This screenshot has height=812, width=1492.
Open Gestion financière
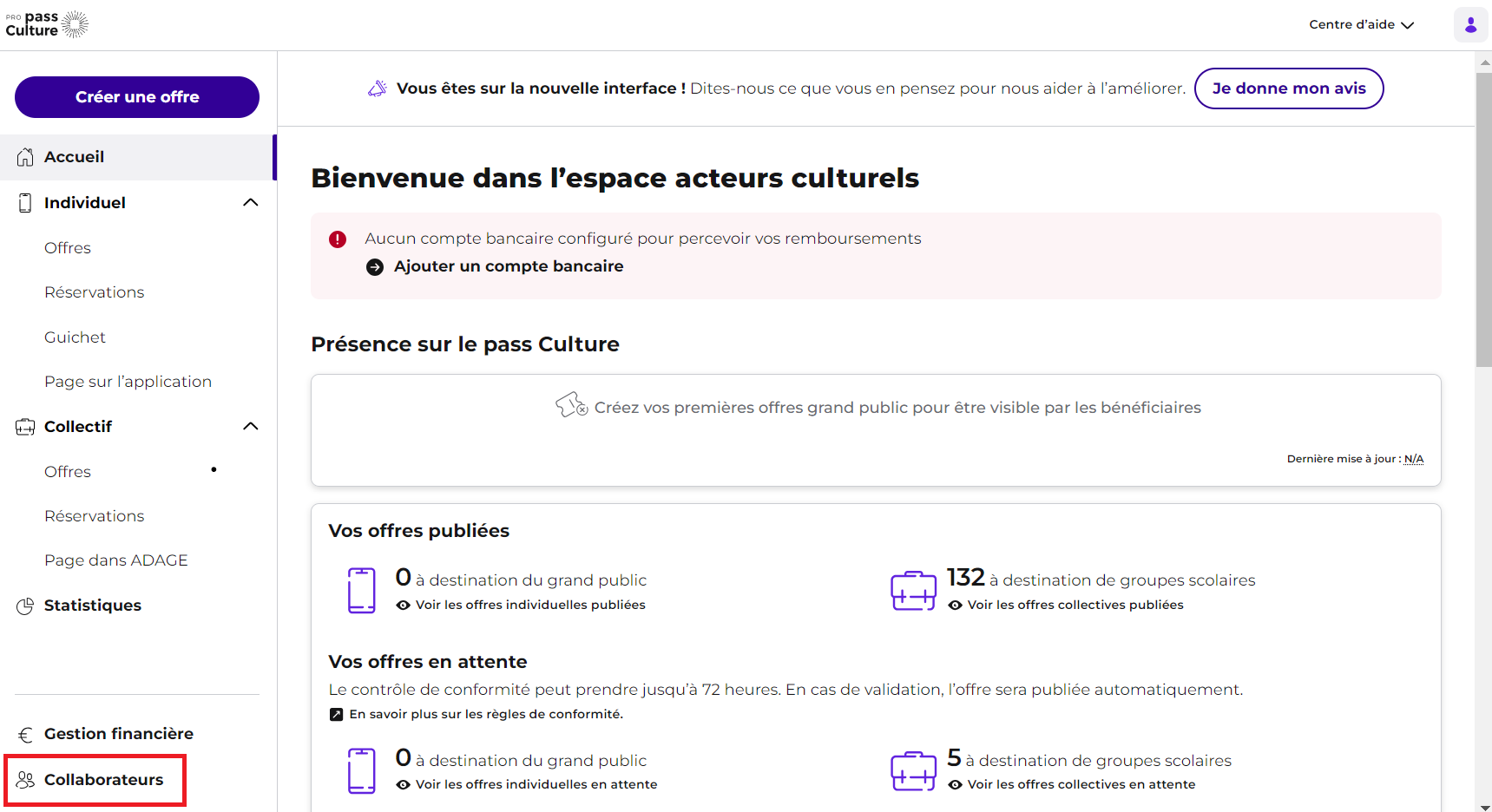click(119, 734)
